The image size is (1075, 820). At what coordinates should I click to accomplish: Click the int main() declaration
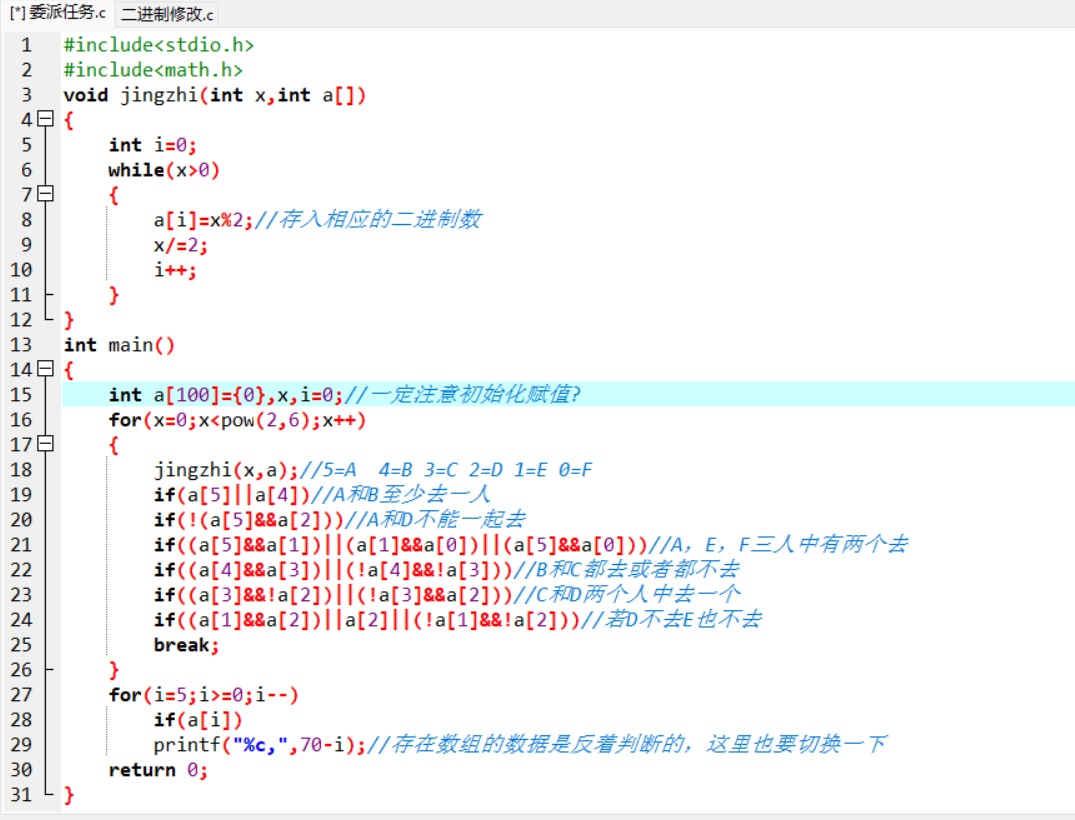(x=119, y=345)
